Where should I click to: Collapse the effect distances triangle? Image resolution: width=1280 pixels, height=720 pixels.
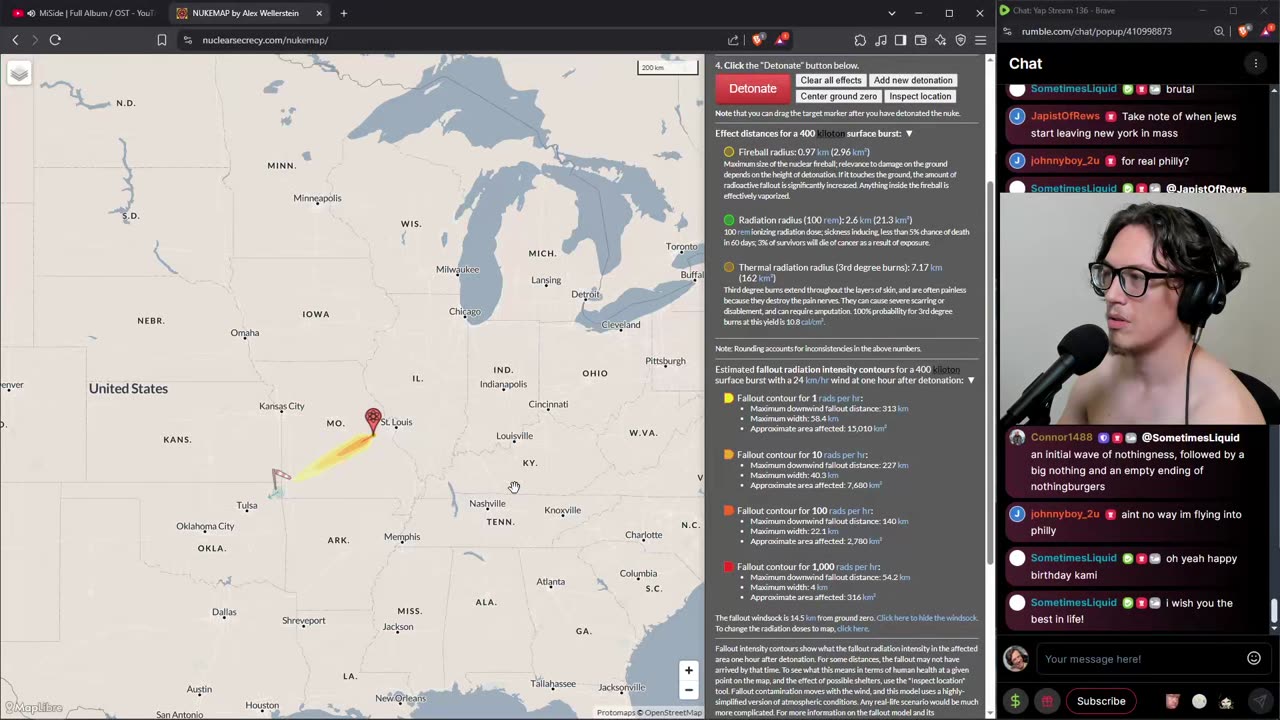(x=908, y=133)
